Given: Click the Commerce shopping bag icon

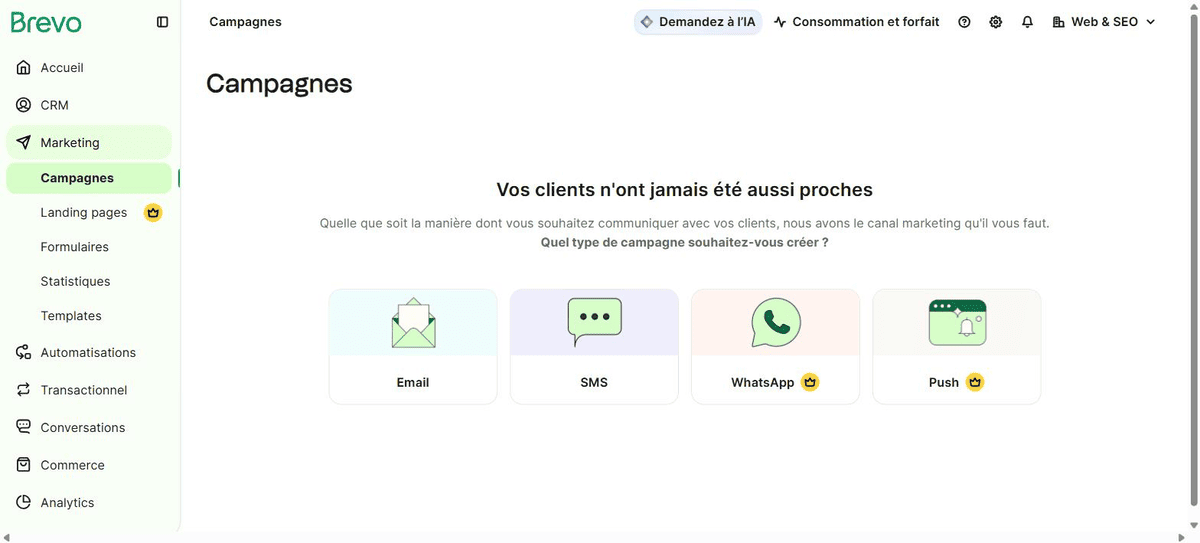Looking at the screenshot, I should click(24, 465).
